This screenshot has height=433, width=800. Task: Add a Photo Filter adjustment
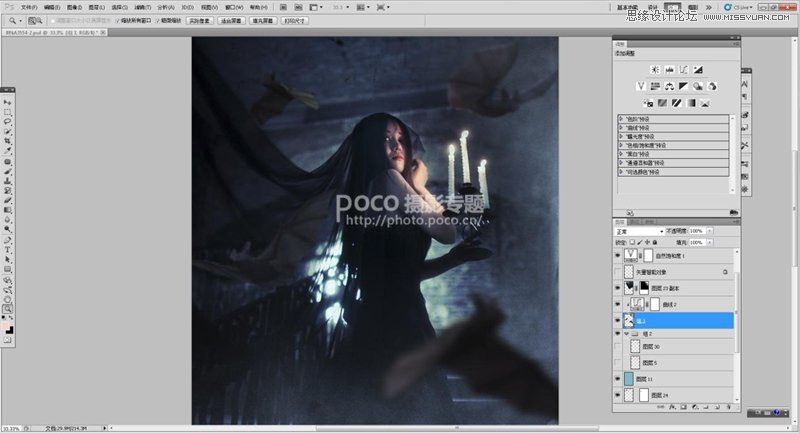coord(698,86)
